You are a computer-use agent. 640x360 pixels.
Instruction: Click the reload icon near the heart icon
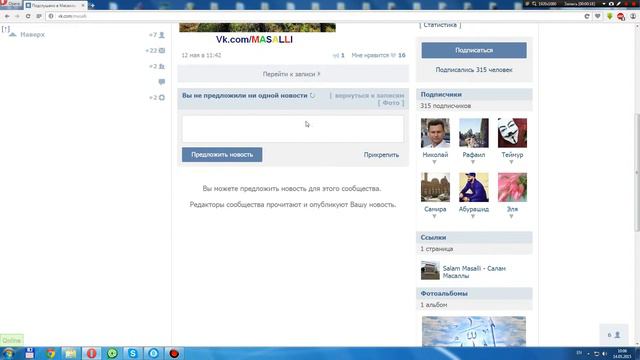coord(587,16)
